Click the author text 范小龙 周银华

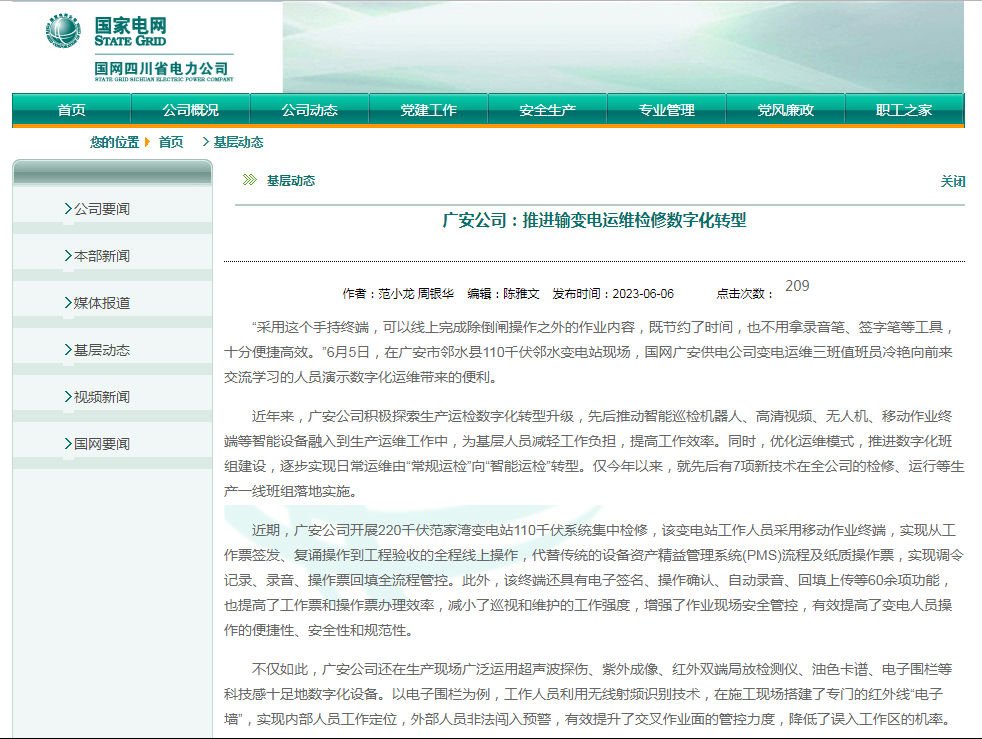(x=416, y=294)
